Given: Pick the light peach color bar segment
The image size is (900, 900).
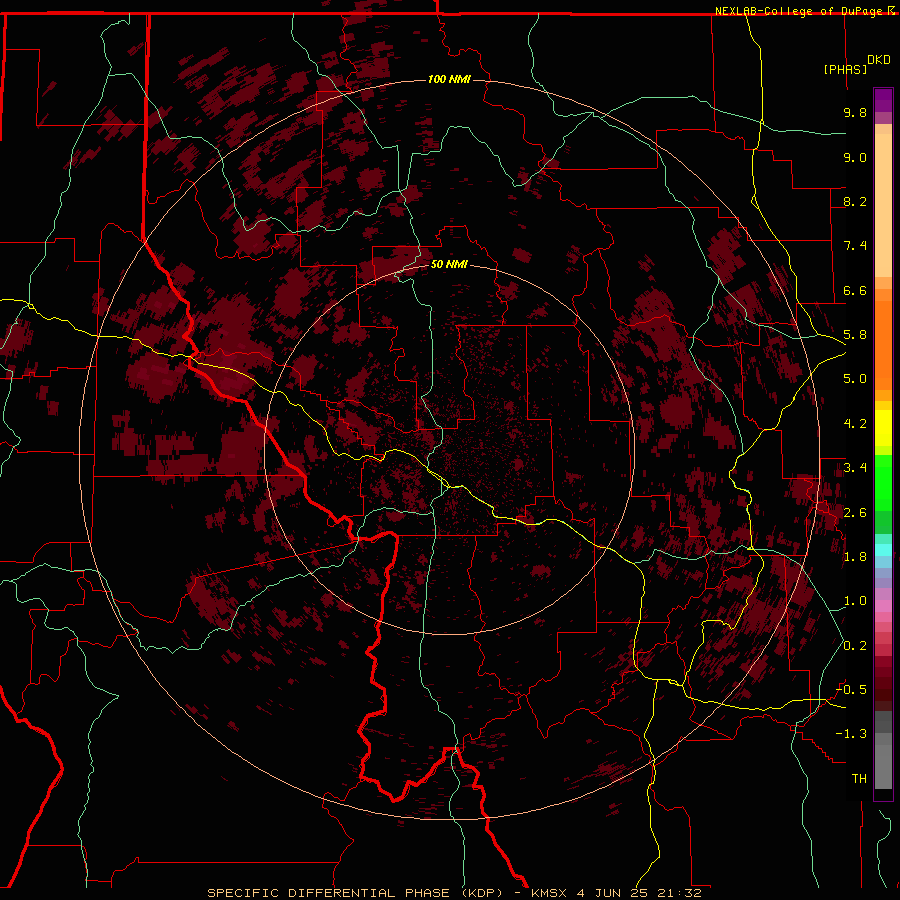Looking at the screenshot, I should tap(883, 207).
